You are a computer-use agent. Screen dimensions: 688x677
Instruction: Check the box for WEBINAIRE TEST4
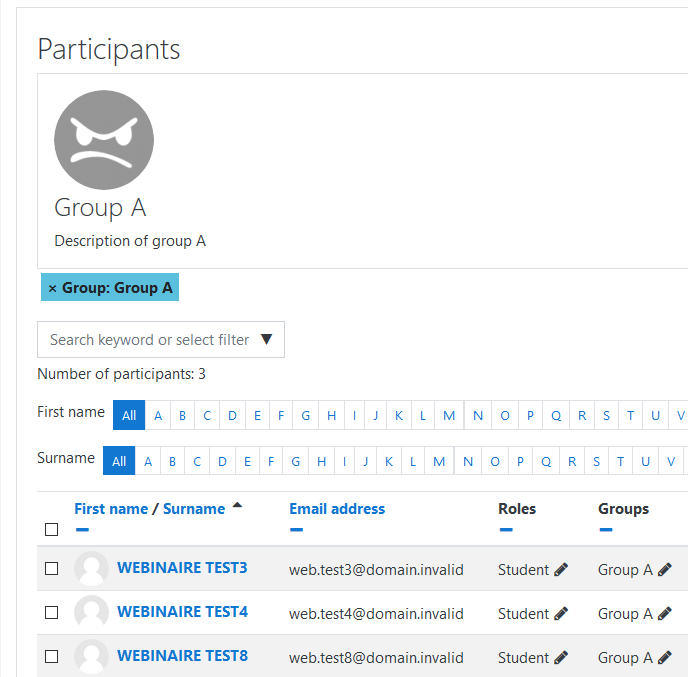coord(51,613)
